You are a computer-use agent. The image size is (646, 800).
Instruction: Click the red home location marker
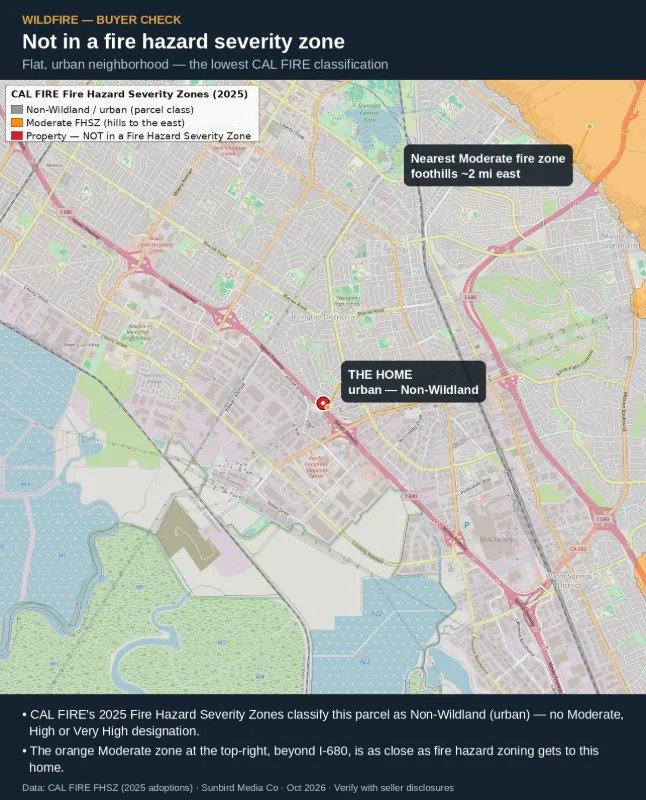click(x=322, y=403)
